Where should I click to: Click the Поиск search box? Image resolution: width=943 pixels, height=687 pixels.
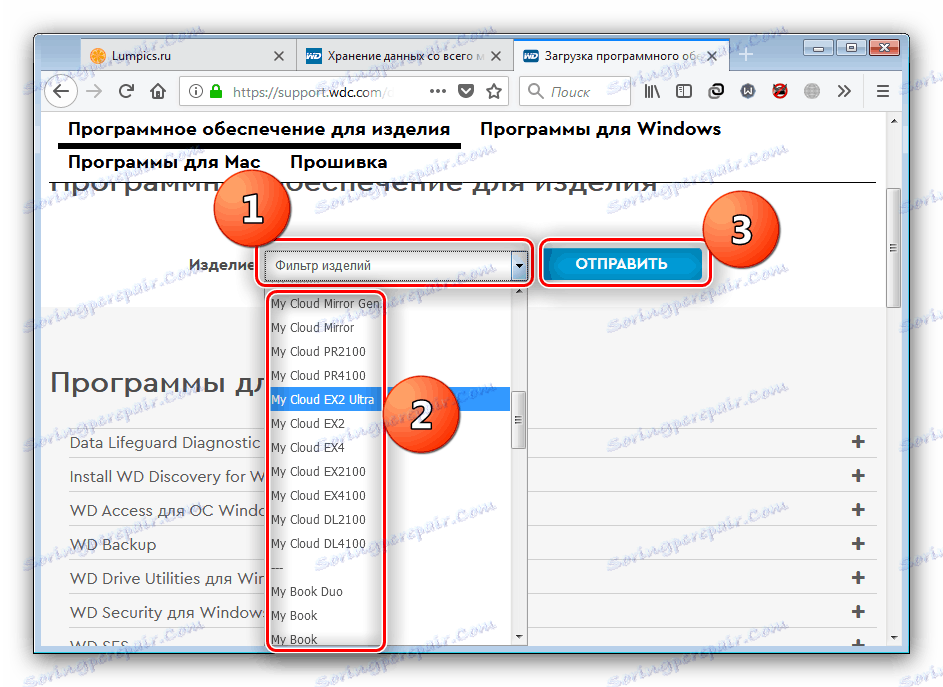click(x=574, y=91)
